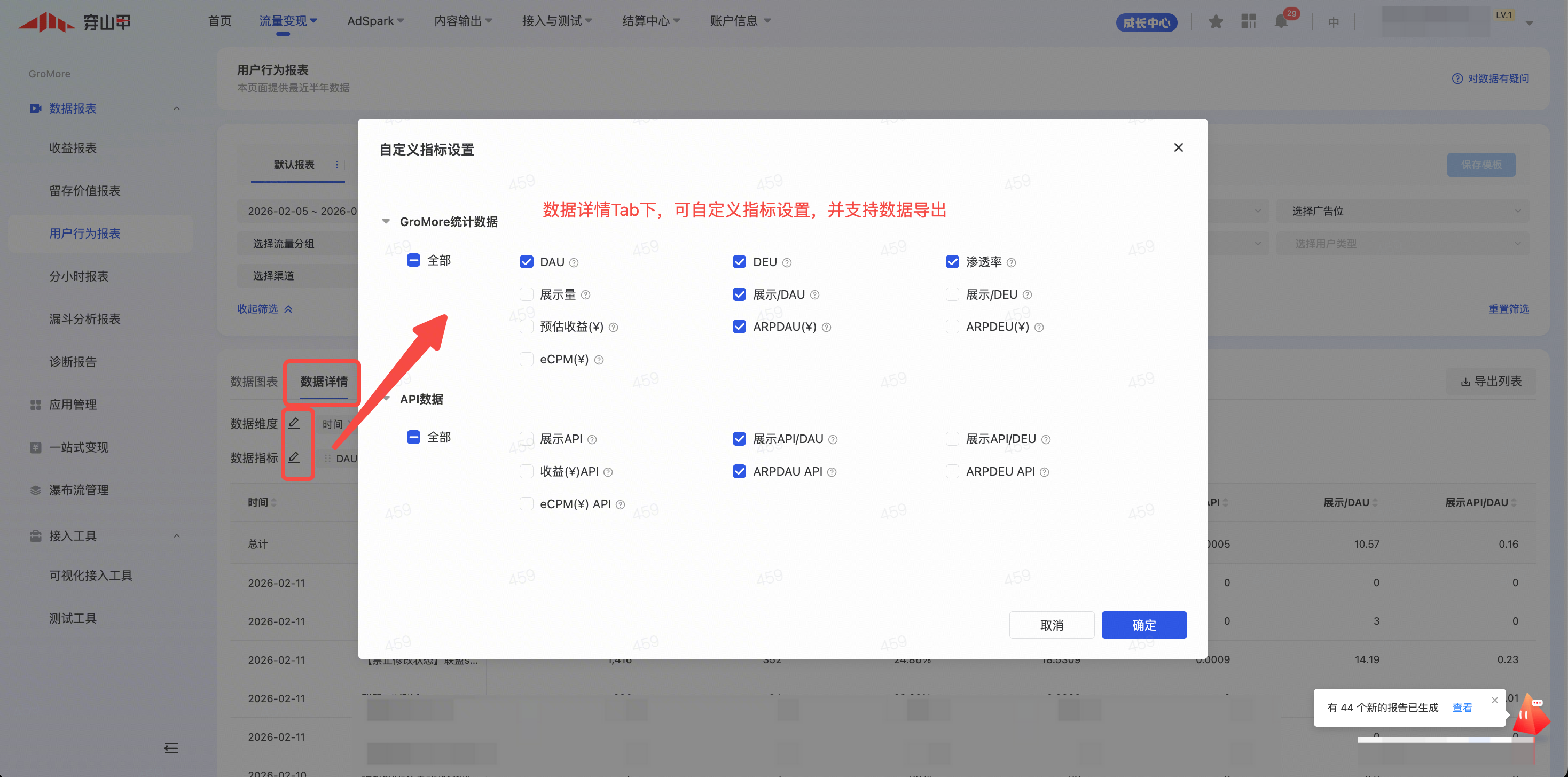This screenshot has width=1568, height=777.
Task: Collapse the GroMore统计数据 section
Action: (386, 222)
